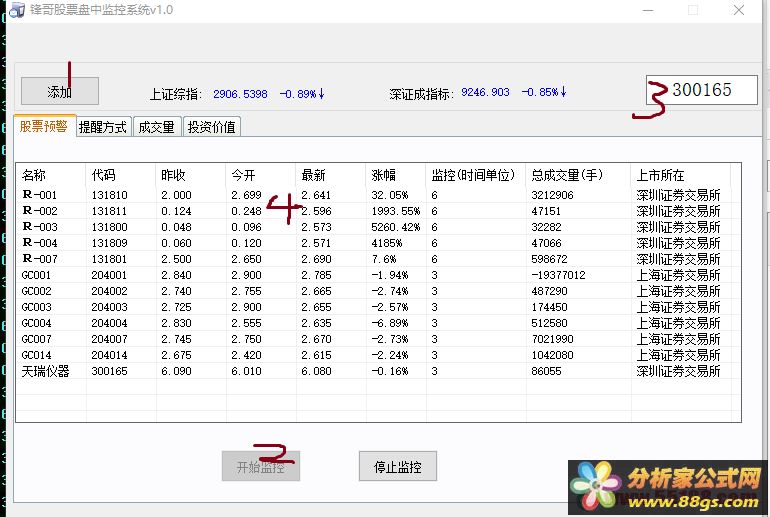Open the 提醒方式 tab
Image resolution: width=770 pixels, height=517 pixels.
(103, 127)
